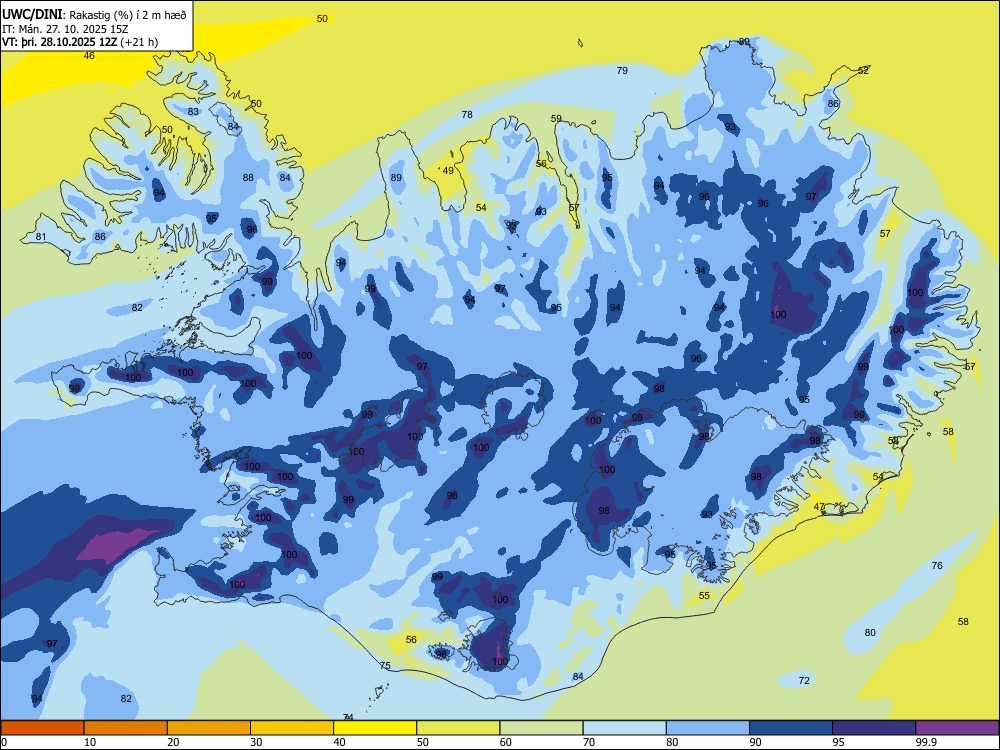The image size is (1000, 750).
Task: Click the 'UWC/DINI: Rakastig (%) í 2 m hæð' title
Action: 94,15
